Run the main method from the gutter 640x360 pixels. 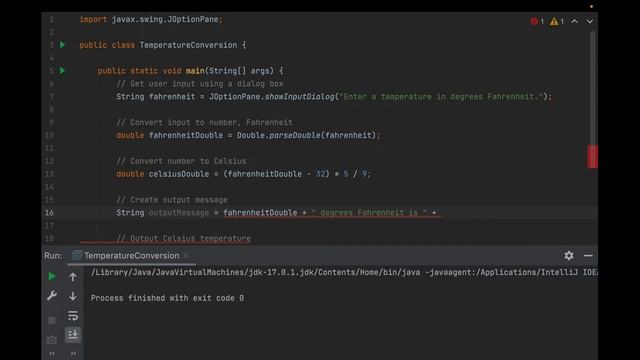pyautogui.click(x=62, y=71)
